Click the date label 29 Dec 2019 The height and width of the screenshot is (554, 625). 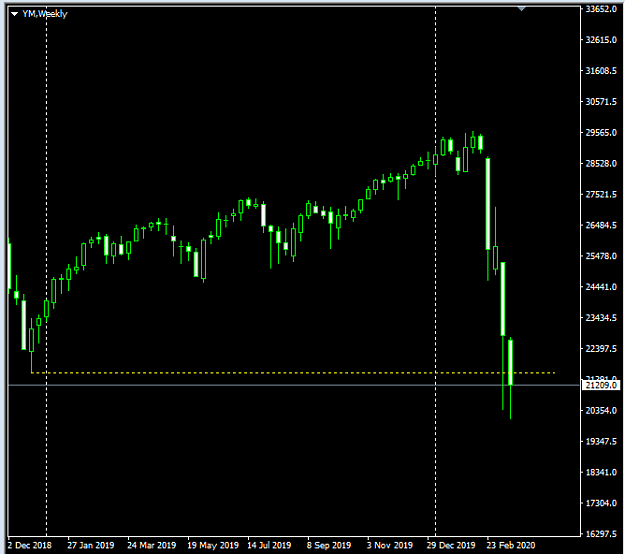pyautogui.click(x=451, y=545)
